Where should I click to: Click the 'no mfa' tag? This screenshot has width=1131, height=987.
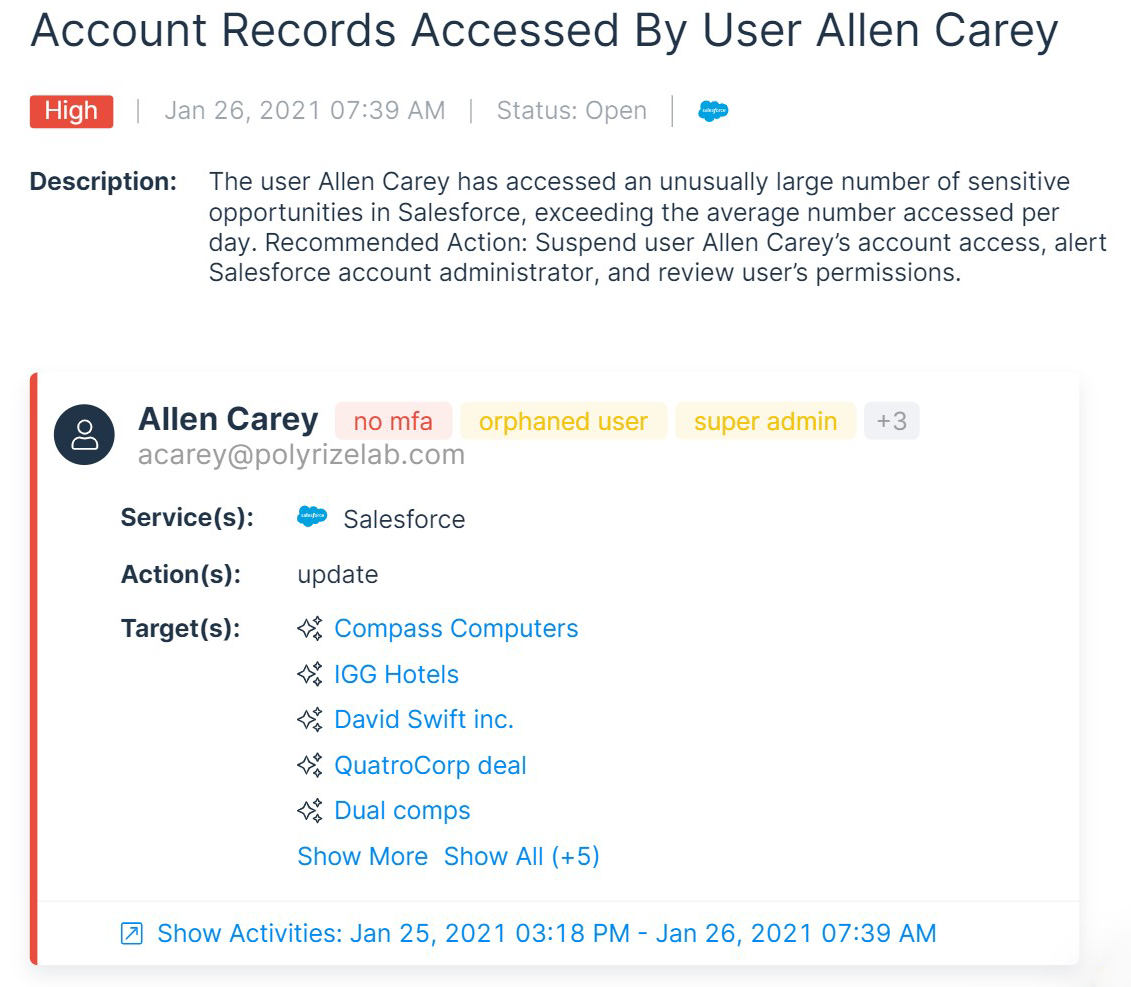pos(393,421)
